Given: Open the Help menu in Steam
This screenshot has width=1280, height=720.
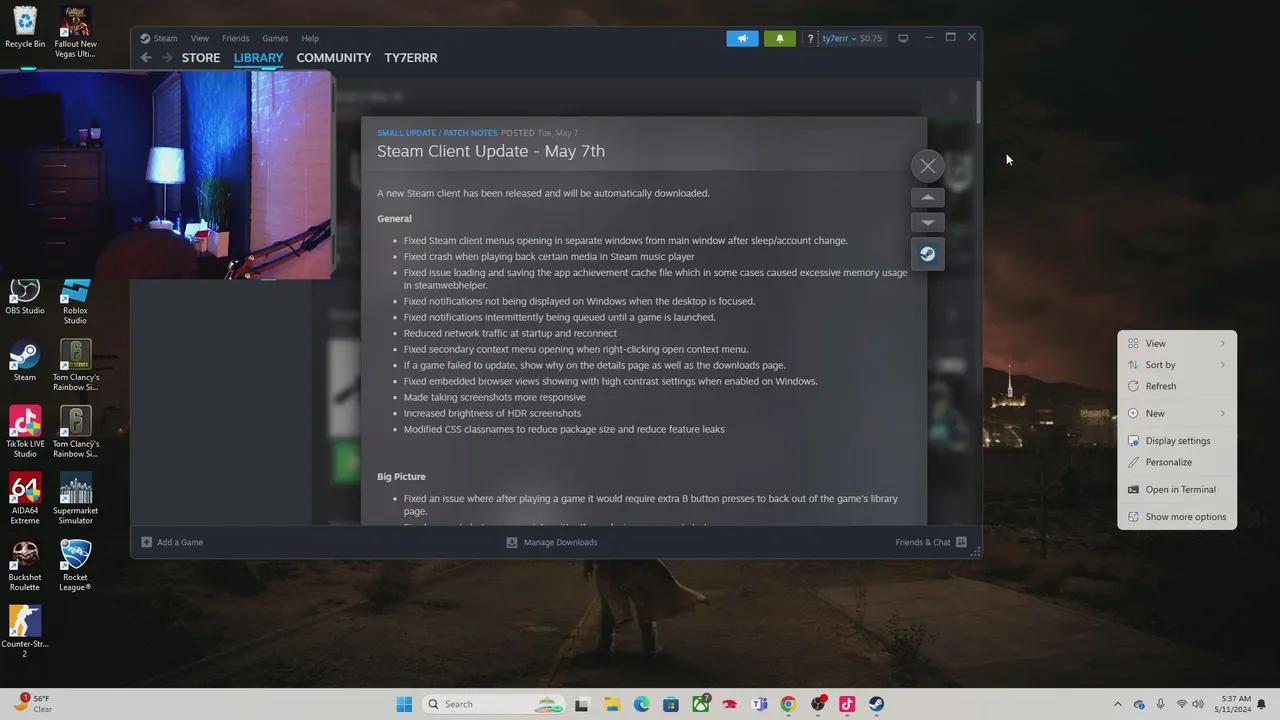Looking at the screenshot, I should tap(310, 38).
